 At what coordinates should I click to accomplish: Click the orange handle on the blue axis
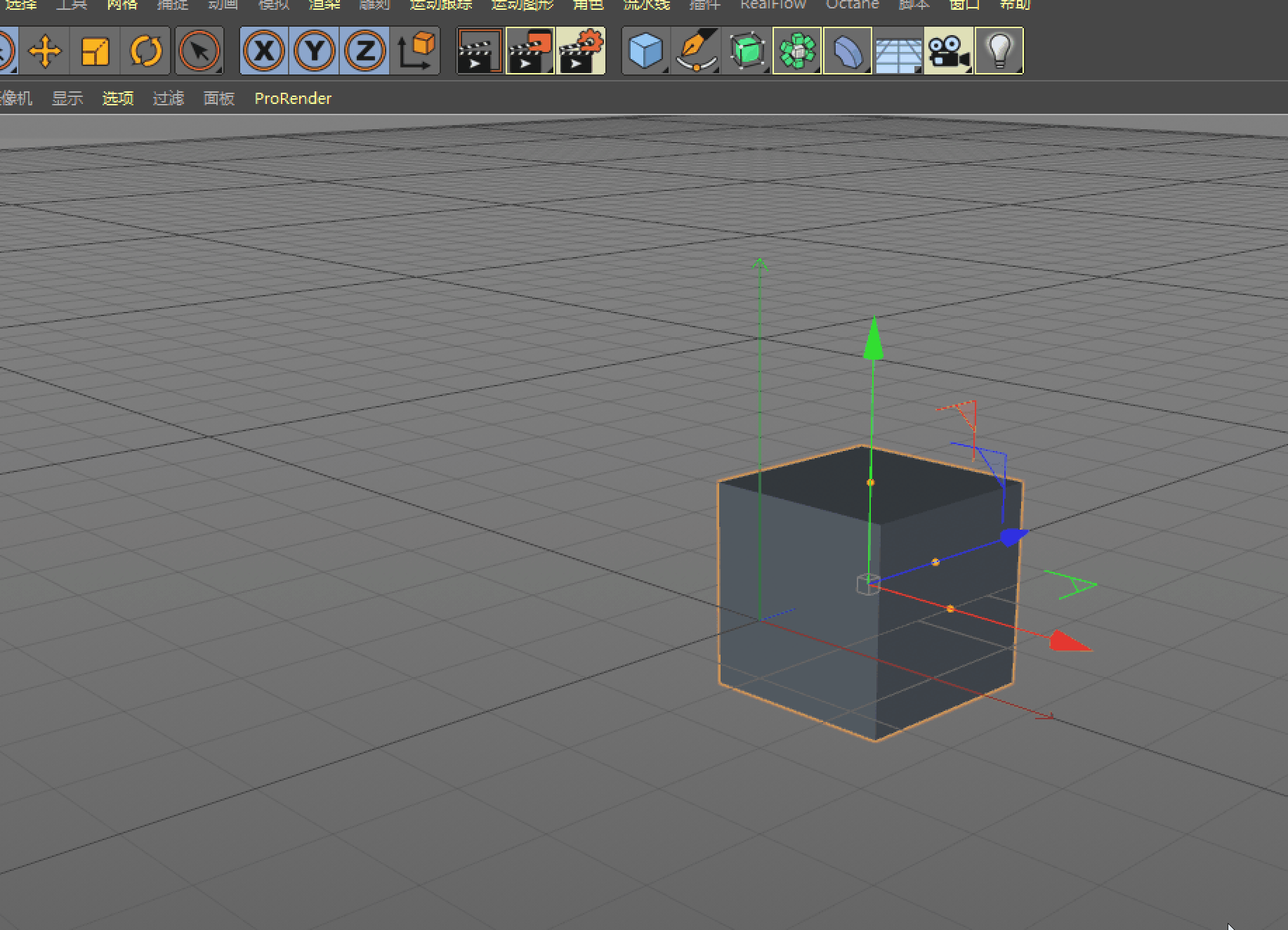pyautogui.click(x=935, y=562)
